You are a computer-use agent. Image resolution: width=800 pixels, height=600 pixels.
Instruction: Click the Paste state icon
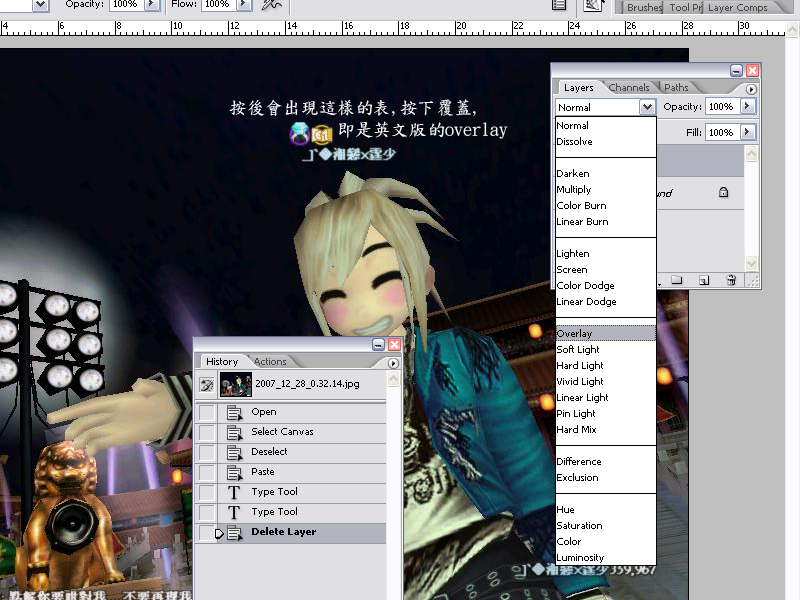(234, 472)
